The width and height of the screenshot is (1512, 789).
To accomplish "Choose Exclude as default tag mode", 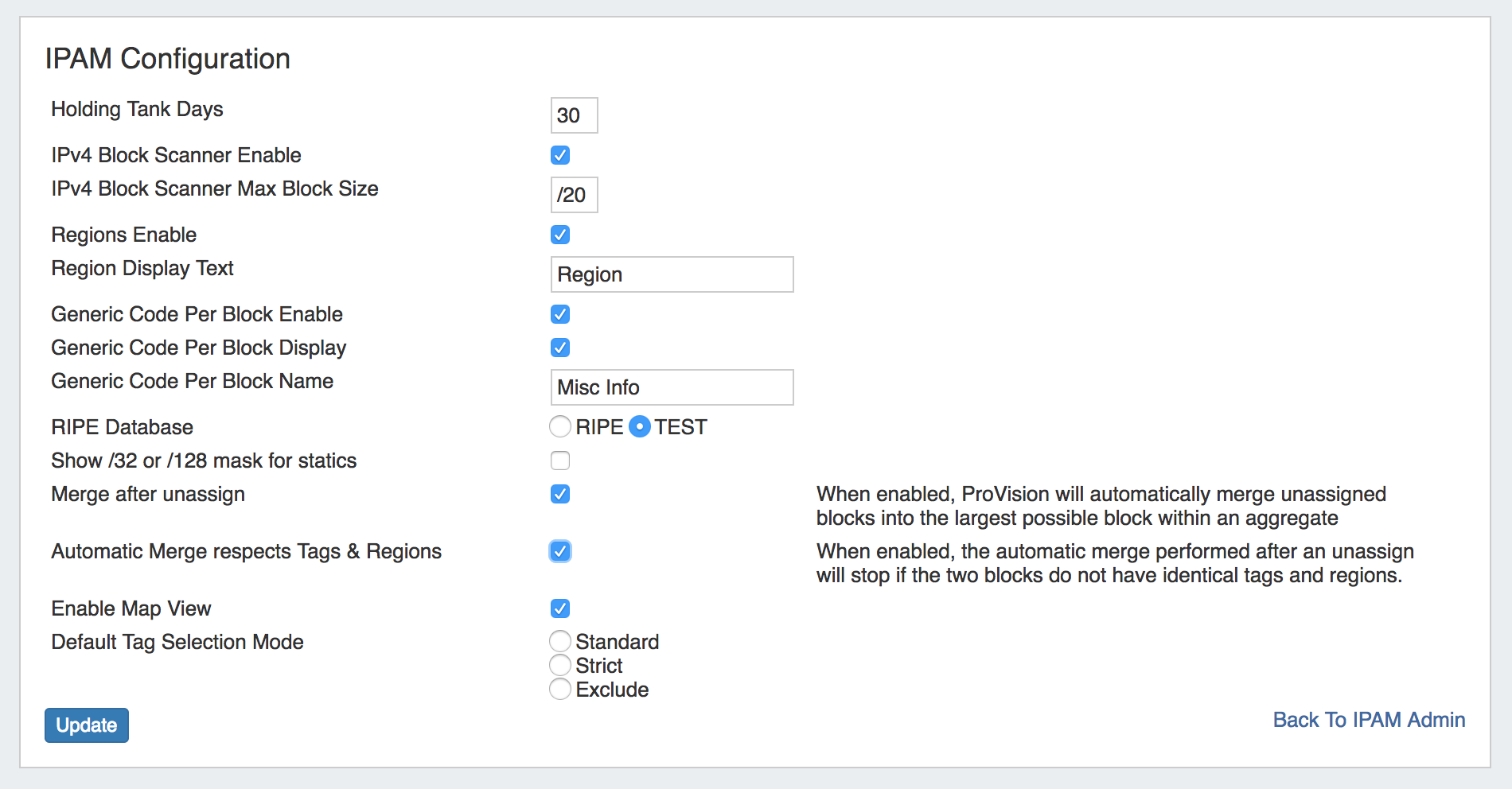I will tap(560, 689).
